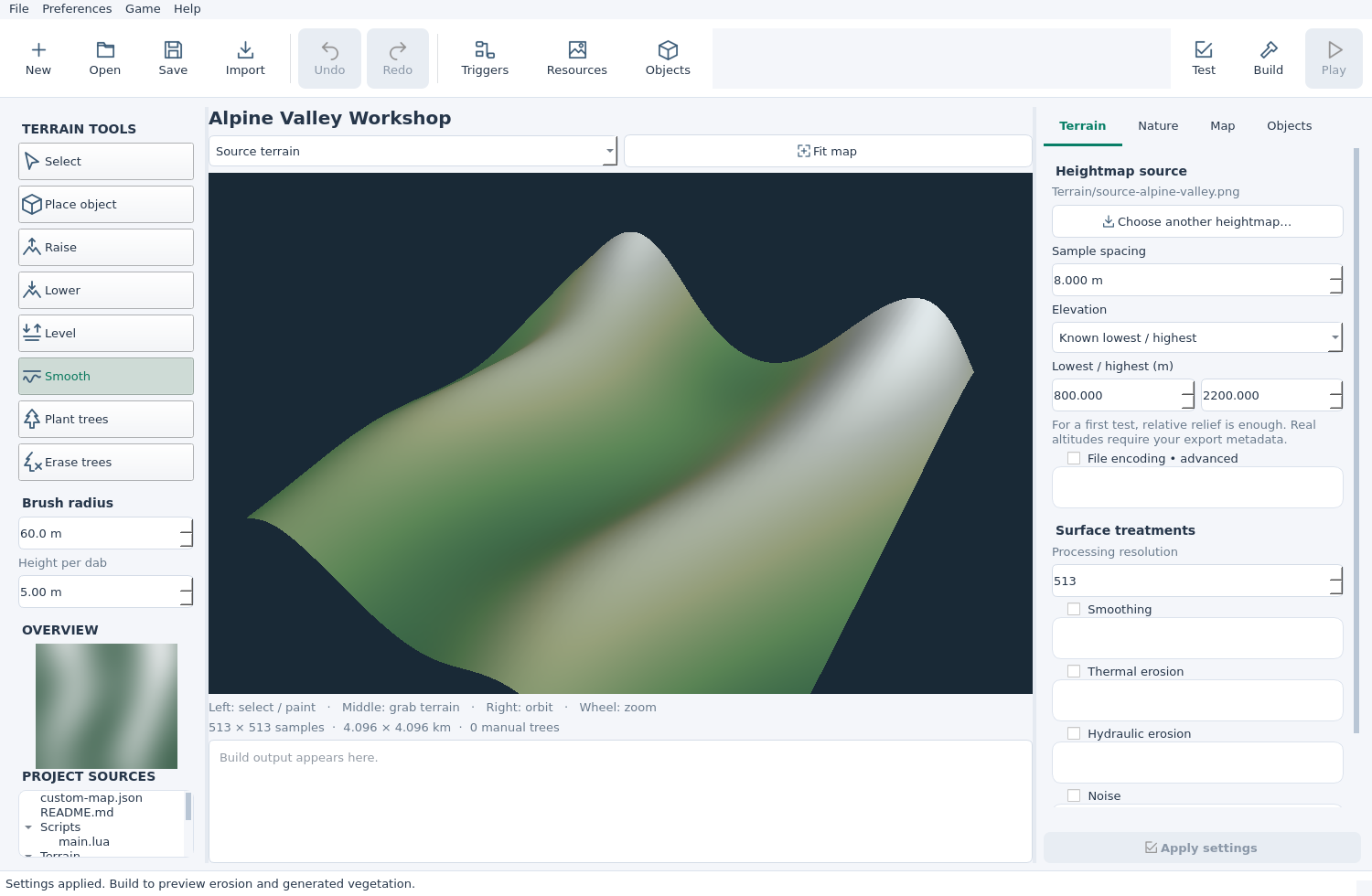Open the Elevation mode dropdown
Image resolution: width=1372 pixels, height=896 pixels.
pos(1197,338)
